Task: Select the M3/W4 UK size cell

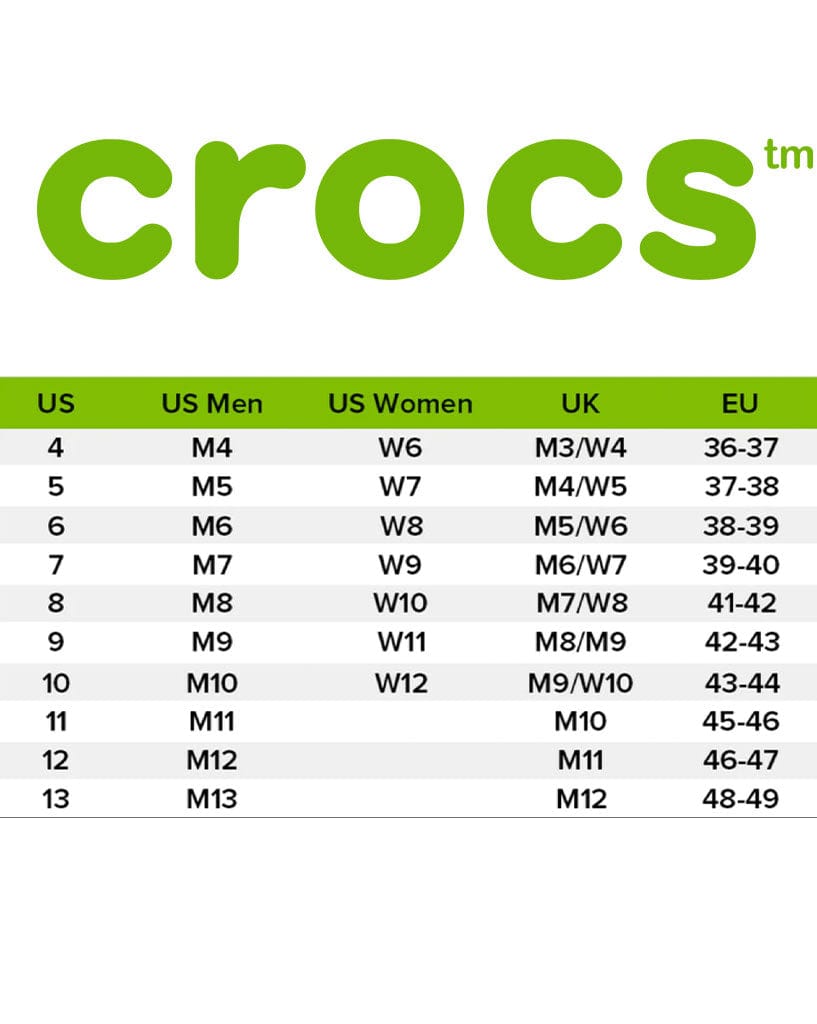Action: click(x=581, y=448)
